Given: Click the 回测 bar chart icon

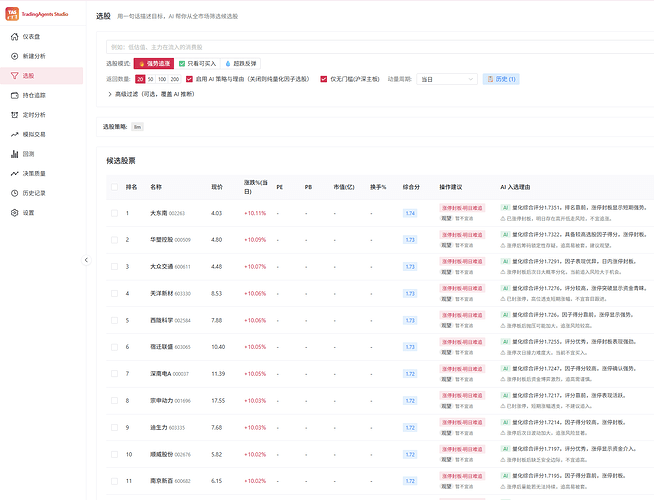Looking at the screenshot, I should 15,154.
